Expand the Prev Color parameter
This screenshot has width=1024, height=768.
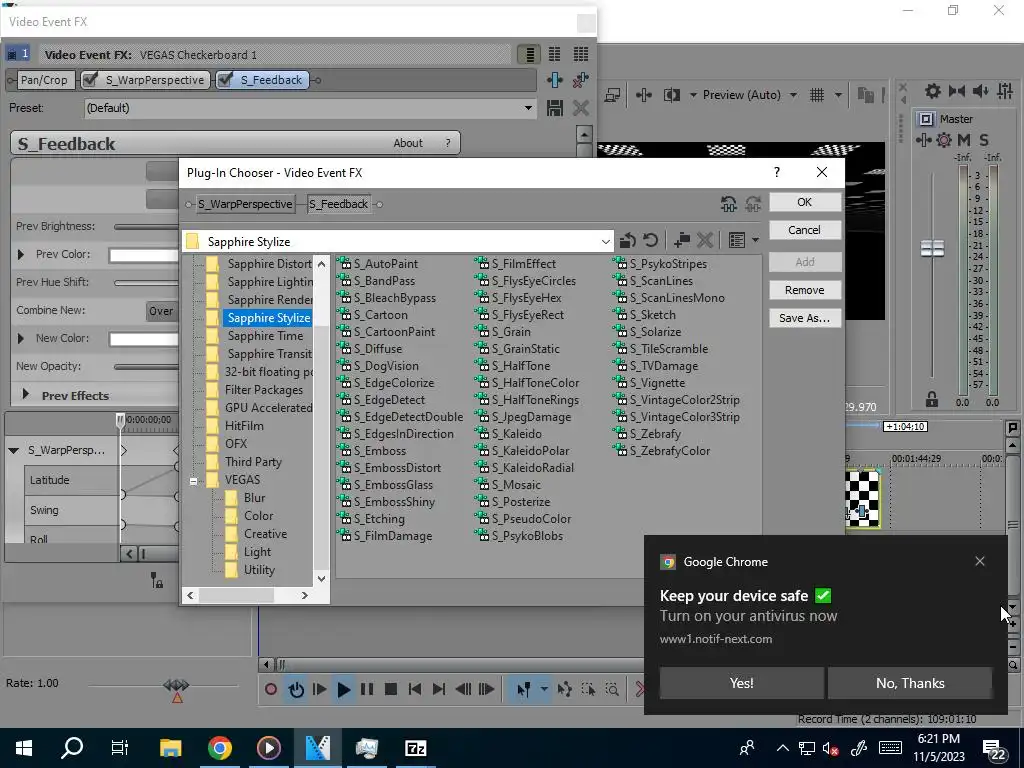pyautogui.click(x=21, y=254)
